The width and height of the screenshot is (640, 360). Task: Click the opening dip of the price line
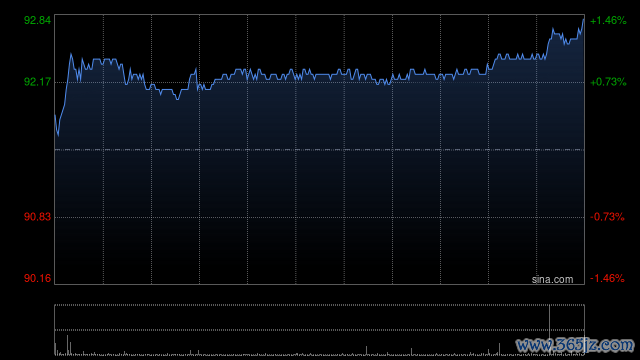pyautogui.click(x=58, y=135)
